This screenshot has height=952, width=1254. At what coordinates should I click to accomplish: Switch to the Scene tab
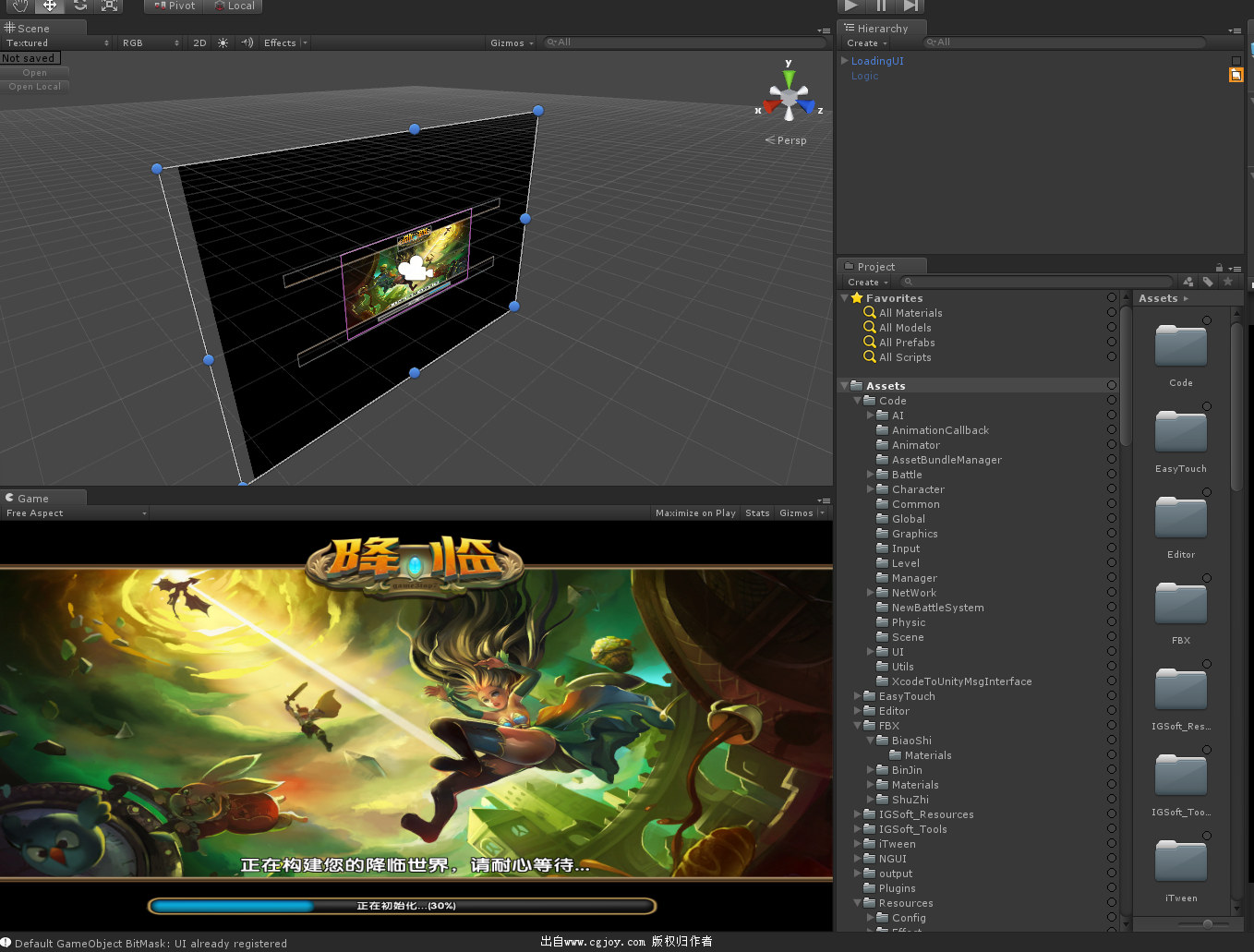click(x=42, y=29)
